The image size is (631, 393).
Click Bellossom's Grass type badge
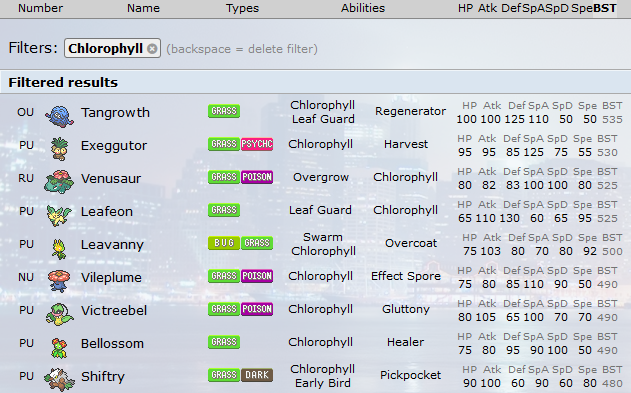point(224,342)
